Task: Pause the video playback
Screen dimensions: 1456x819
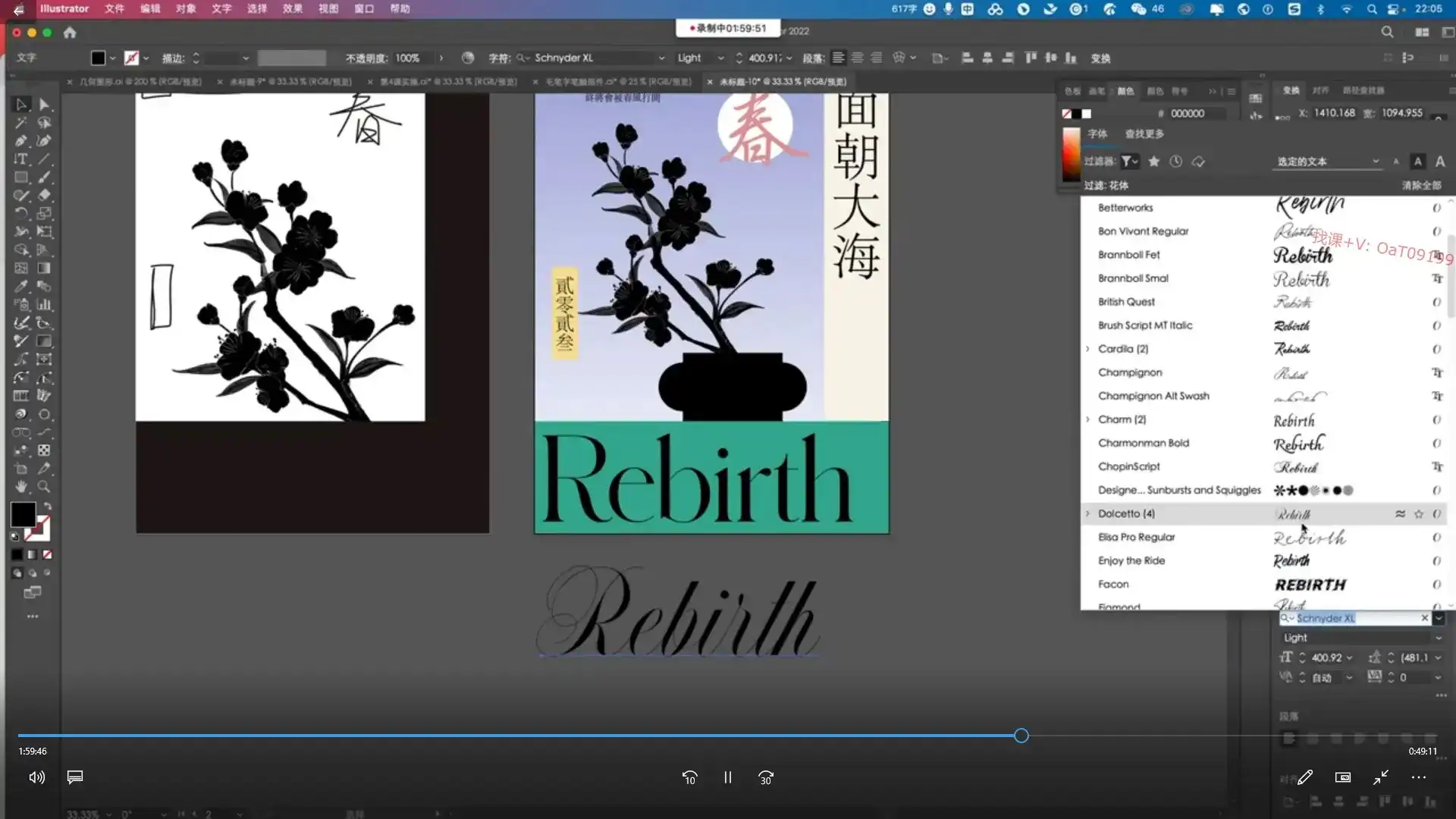Action: coord(727,777)
